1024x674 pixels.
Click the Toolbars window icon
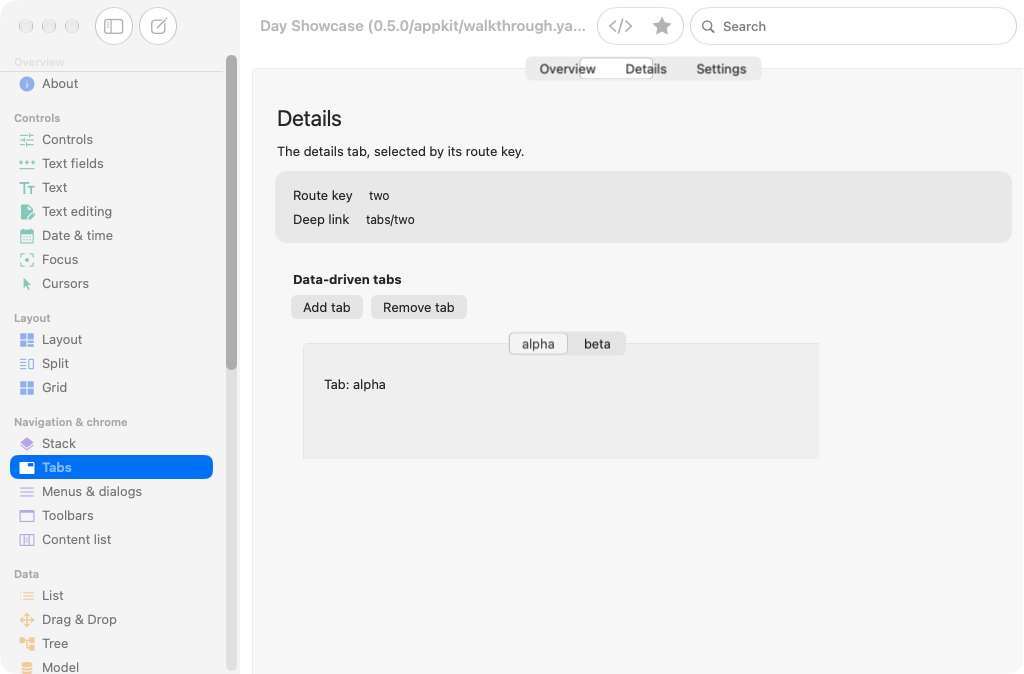(27, 516)
